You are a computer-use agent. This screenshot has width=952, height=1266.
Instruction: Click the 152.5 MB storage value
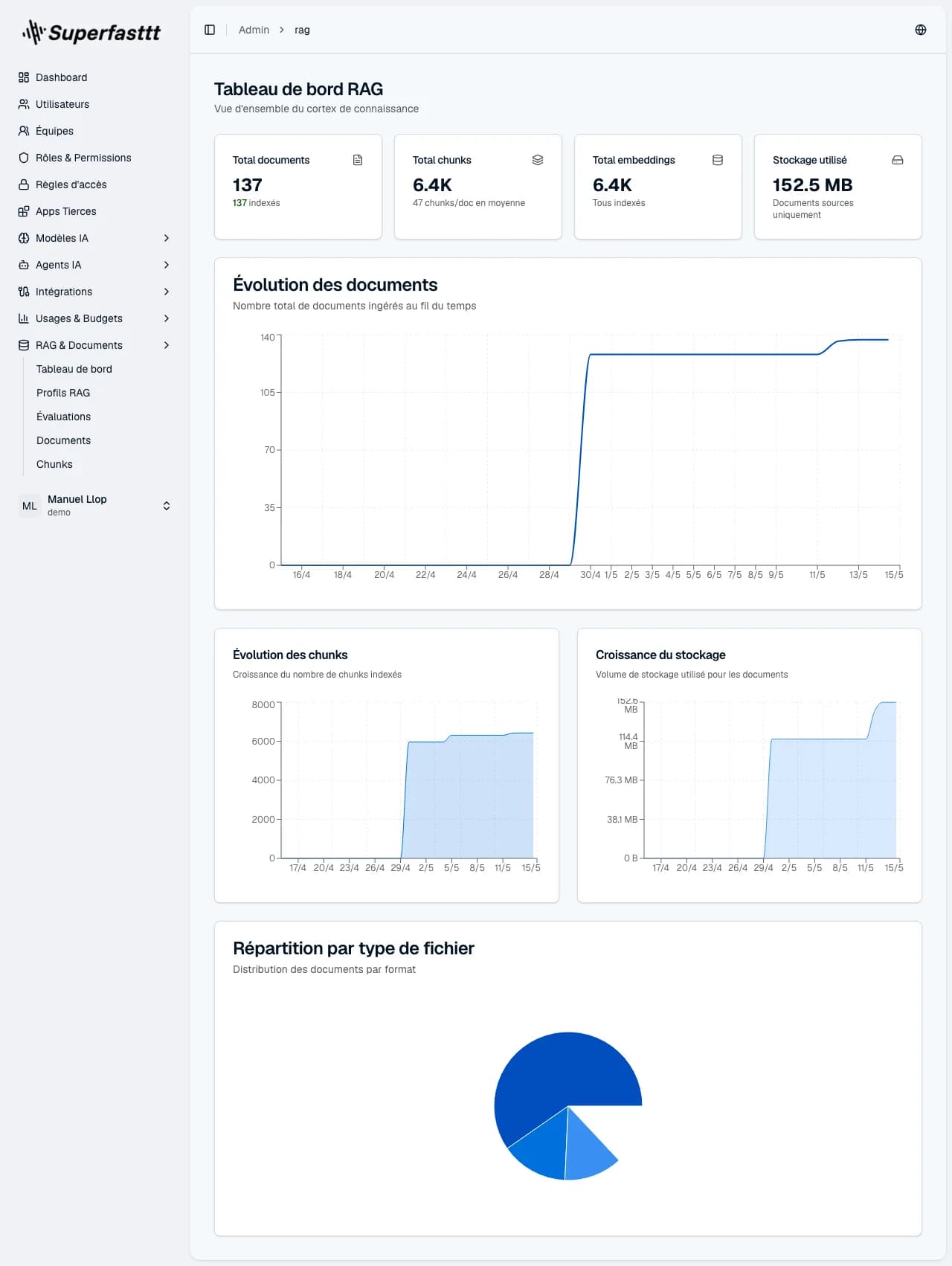click(x=812, y=184)
